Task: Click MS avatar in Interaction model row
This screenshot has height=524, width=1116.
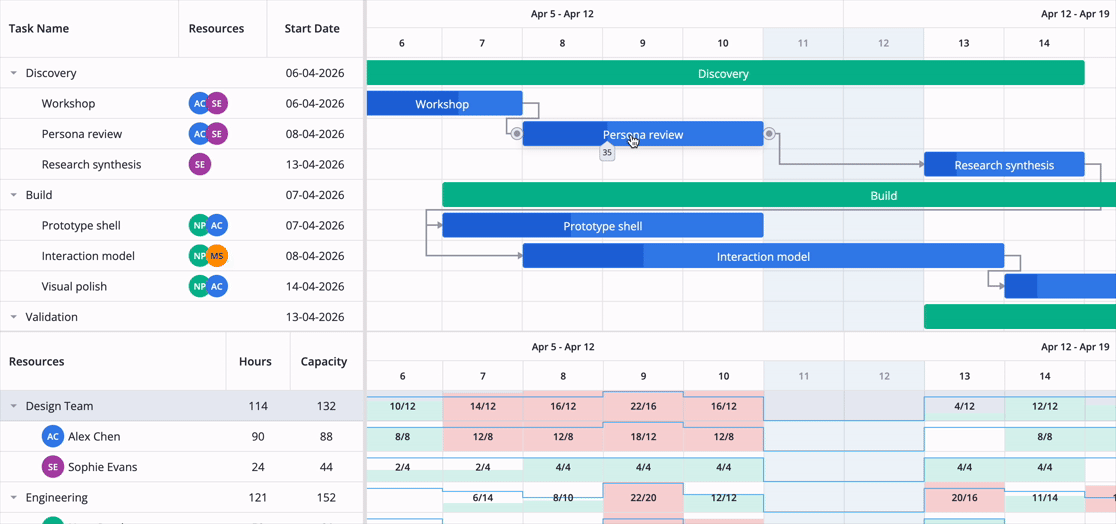Action: 217,256
